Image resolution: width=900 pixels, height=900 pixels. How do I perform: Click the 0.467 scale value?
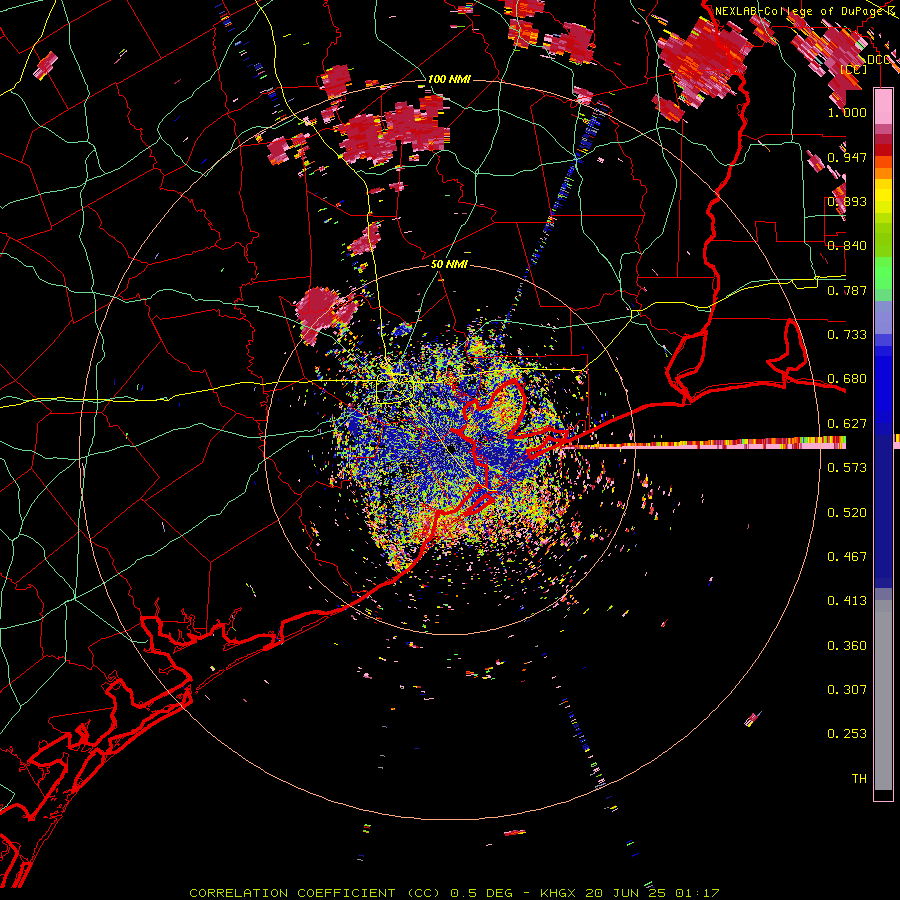pos(847,557)
